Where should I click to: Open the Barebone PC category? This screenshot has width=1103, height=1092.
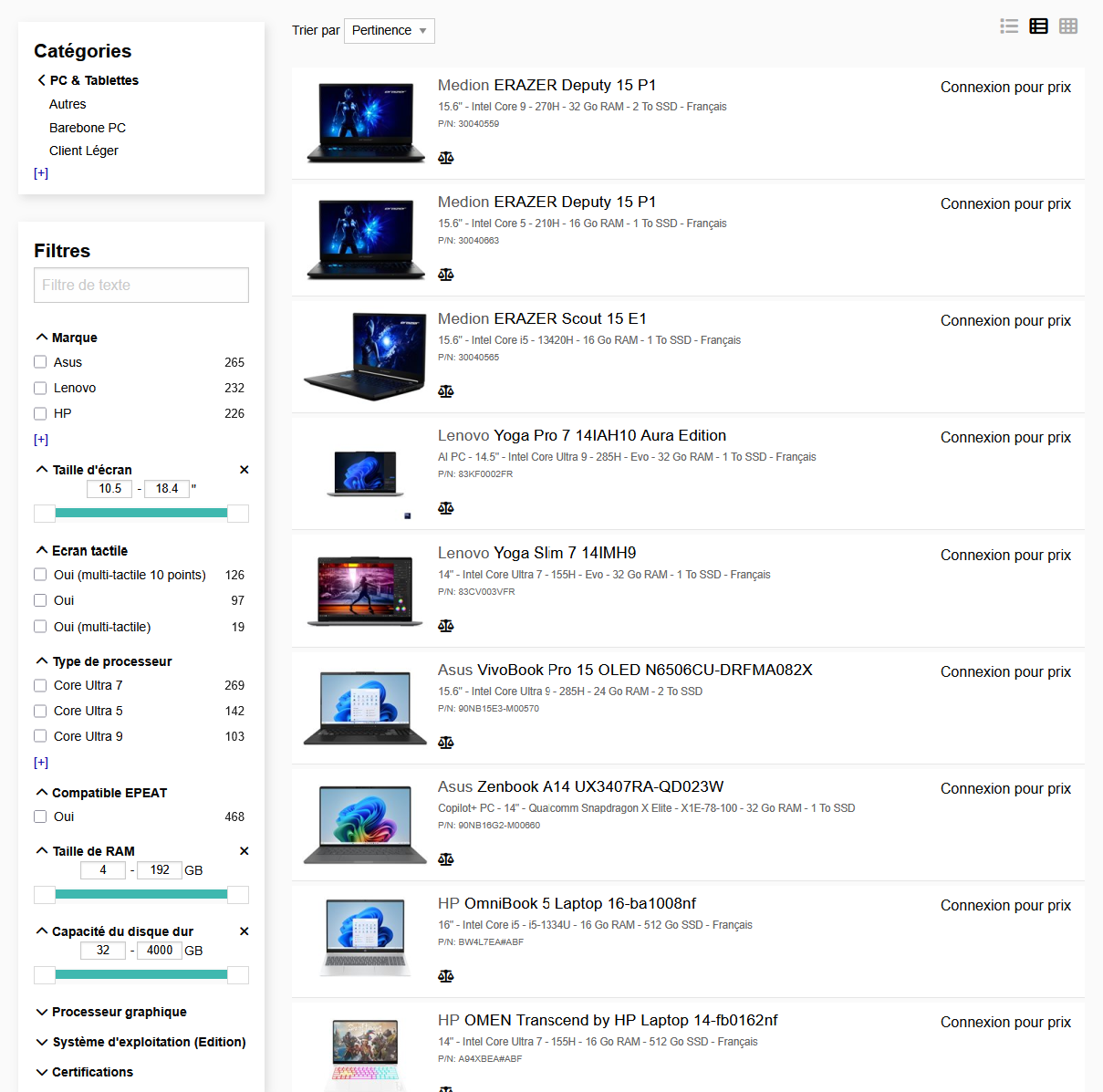pyautogui.click(x=88, y=128)
